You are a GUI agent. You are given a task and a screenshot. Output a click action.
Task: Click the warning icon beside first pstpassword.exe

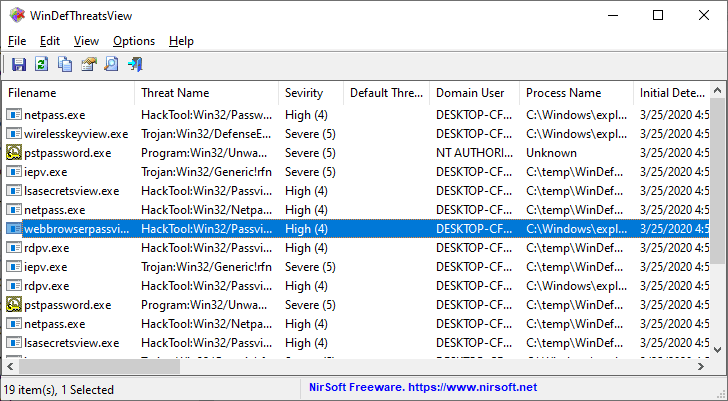click(14, 153)
